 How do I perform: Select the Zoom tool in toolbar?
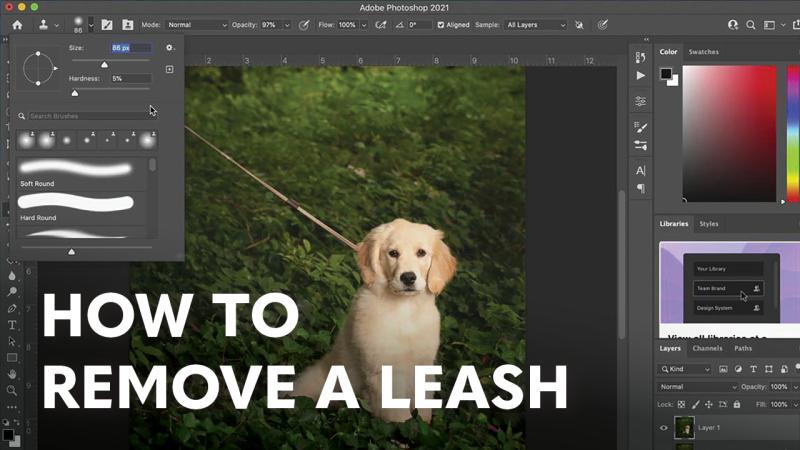12,390
